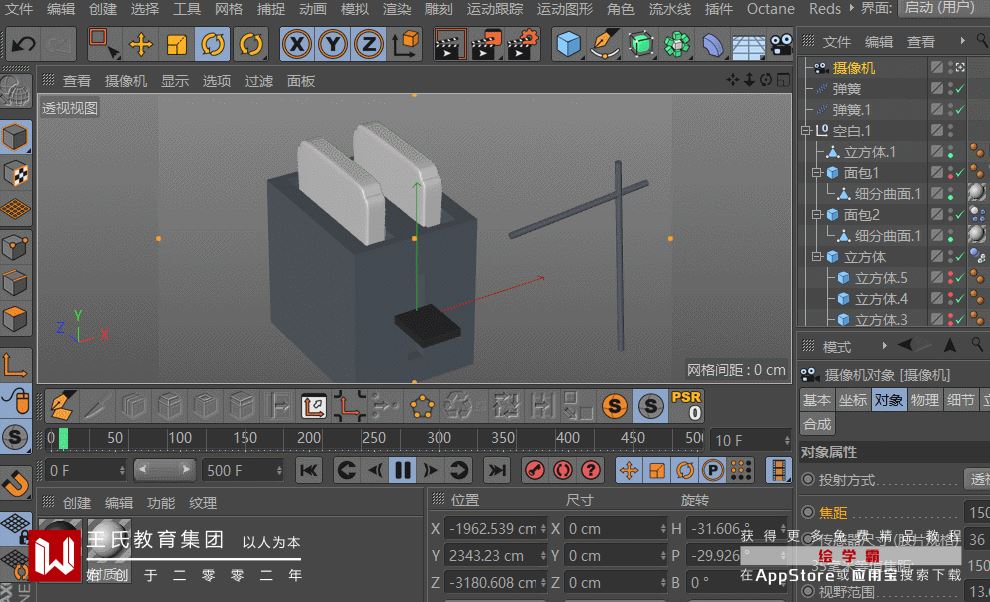This screenshot has height=602, width=990.
Task: Collapse the 面包1 tree node
Action: point(816,172)
